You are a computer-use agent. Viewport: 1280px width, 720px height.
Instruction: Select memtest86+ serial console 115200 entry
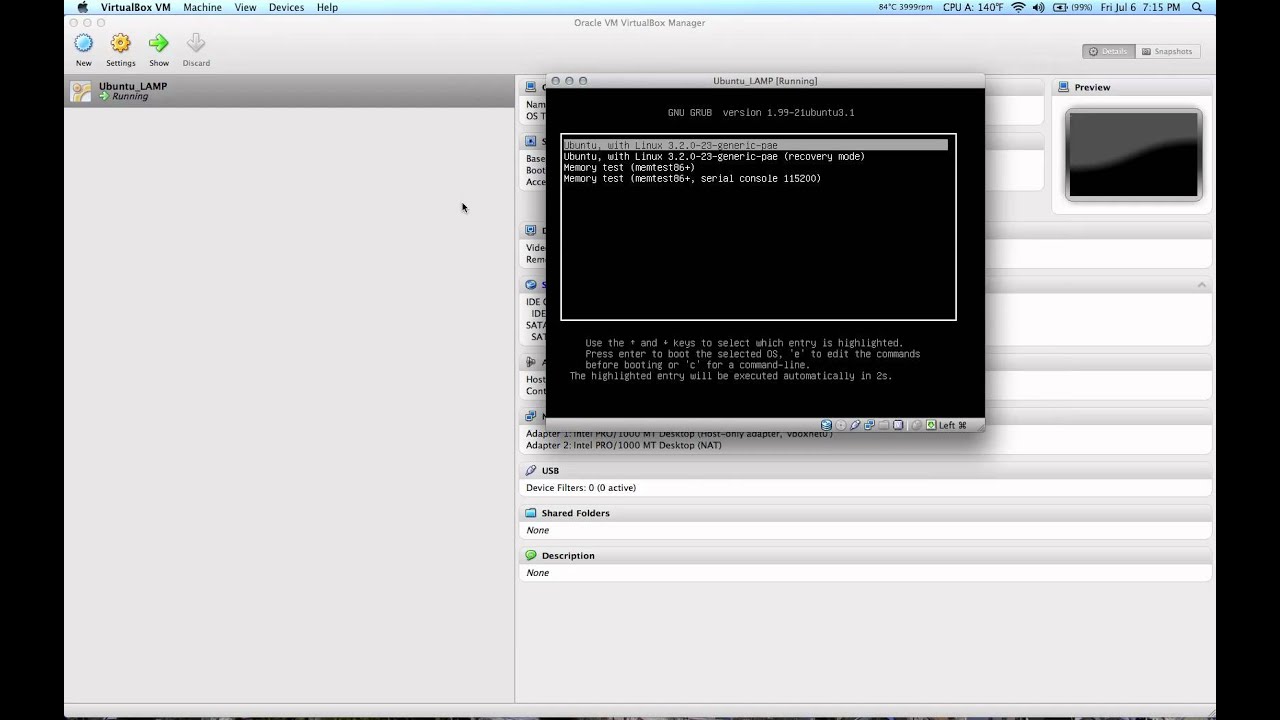[692, 178]
